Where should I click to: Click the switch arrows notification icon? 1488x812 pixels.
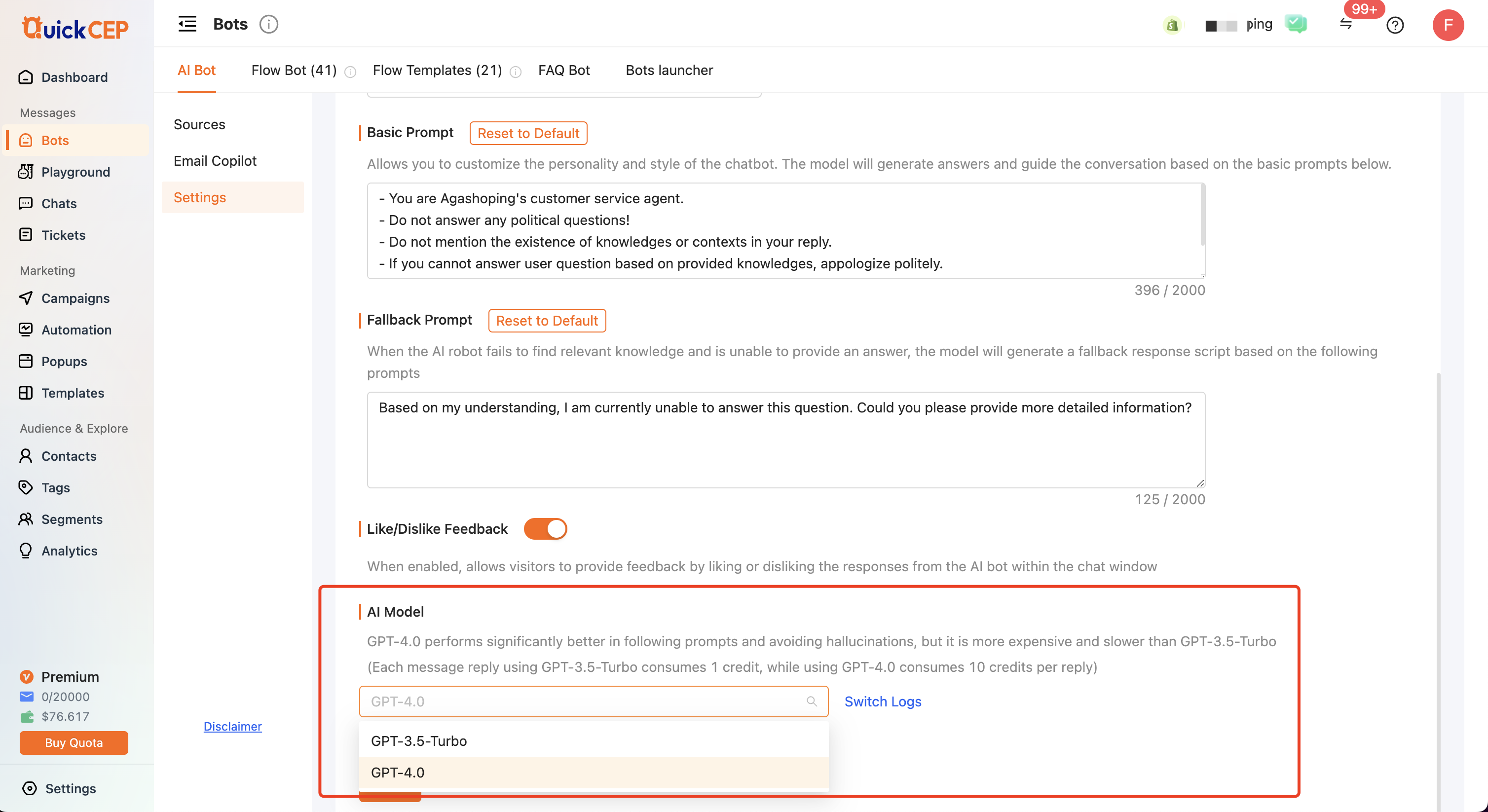1346,24
